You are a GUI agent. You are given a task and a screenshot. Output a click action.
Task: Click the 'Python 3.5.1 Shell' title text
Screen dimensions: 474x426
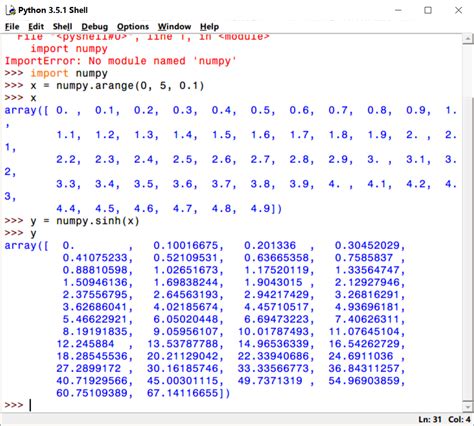coord(53,10)
